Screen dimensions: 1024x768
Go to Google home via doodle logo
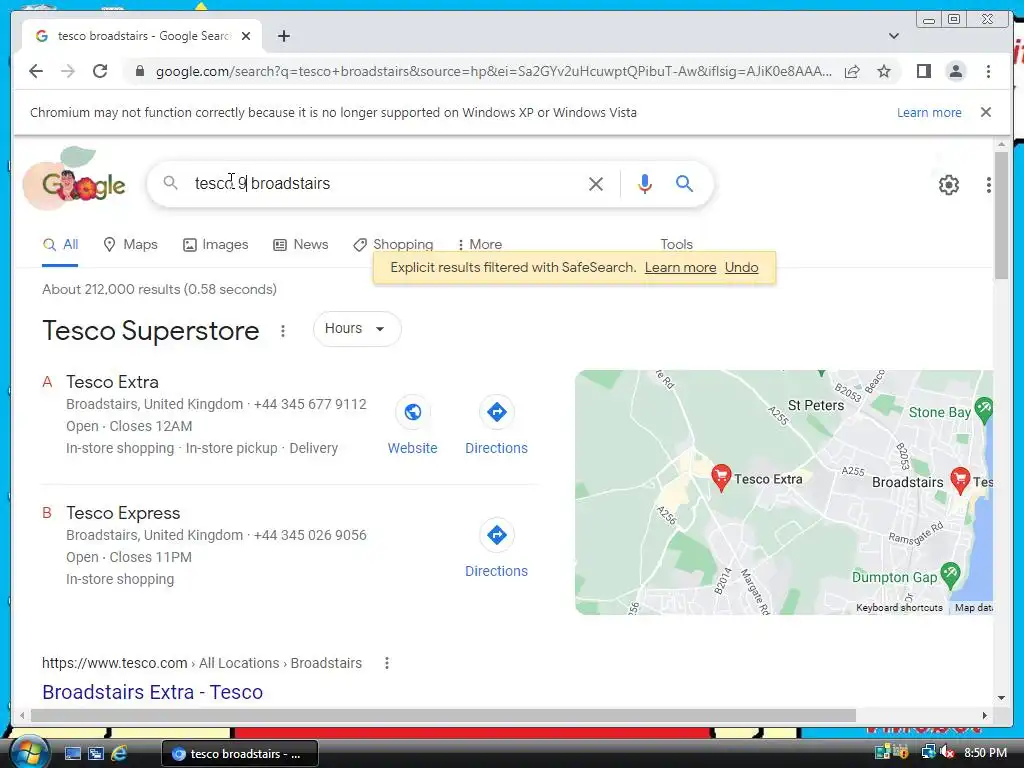point(74,178)
